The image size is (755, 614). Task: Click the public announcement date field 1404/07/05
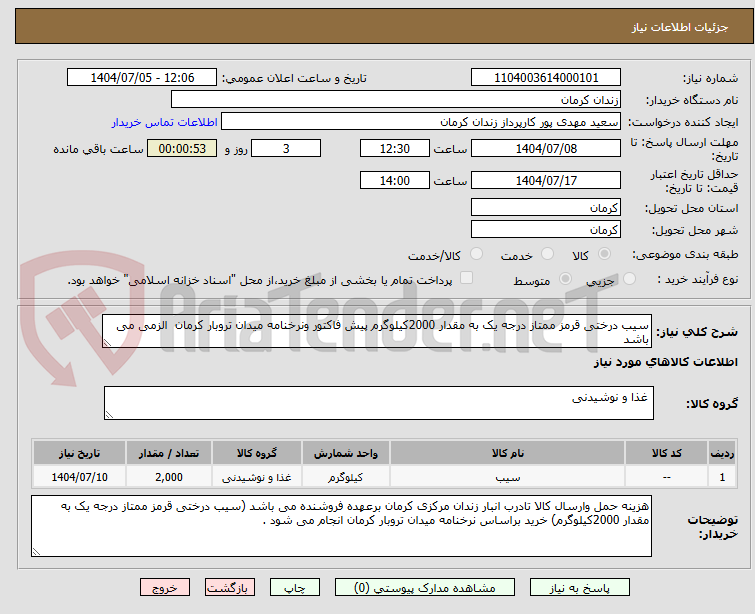coord(142,78)
